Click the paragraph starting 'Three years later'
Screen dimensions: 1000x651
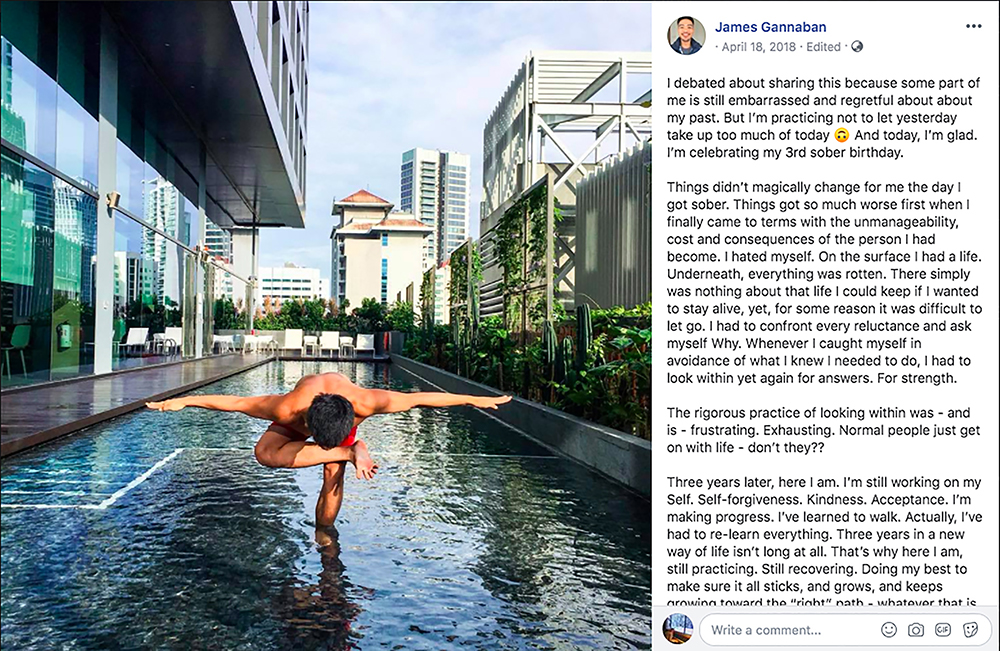point(824,542)
